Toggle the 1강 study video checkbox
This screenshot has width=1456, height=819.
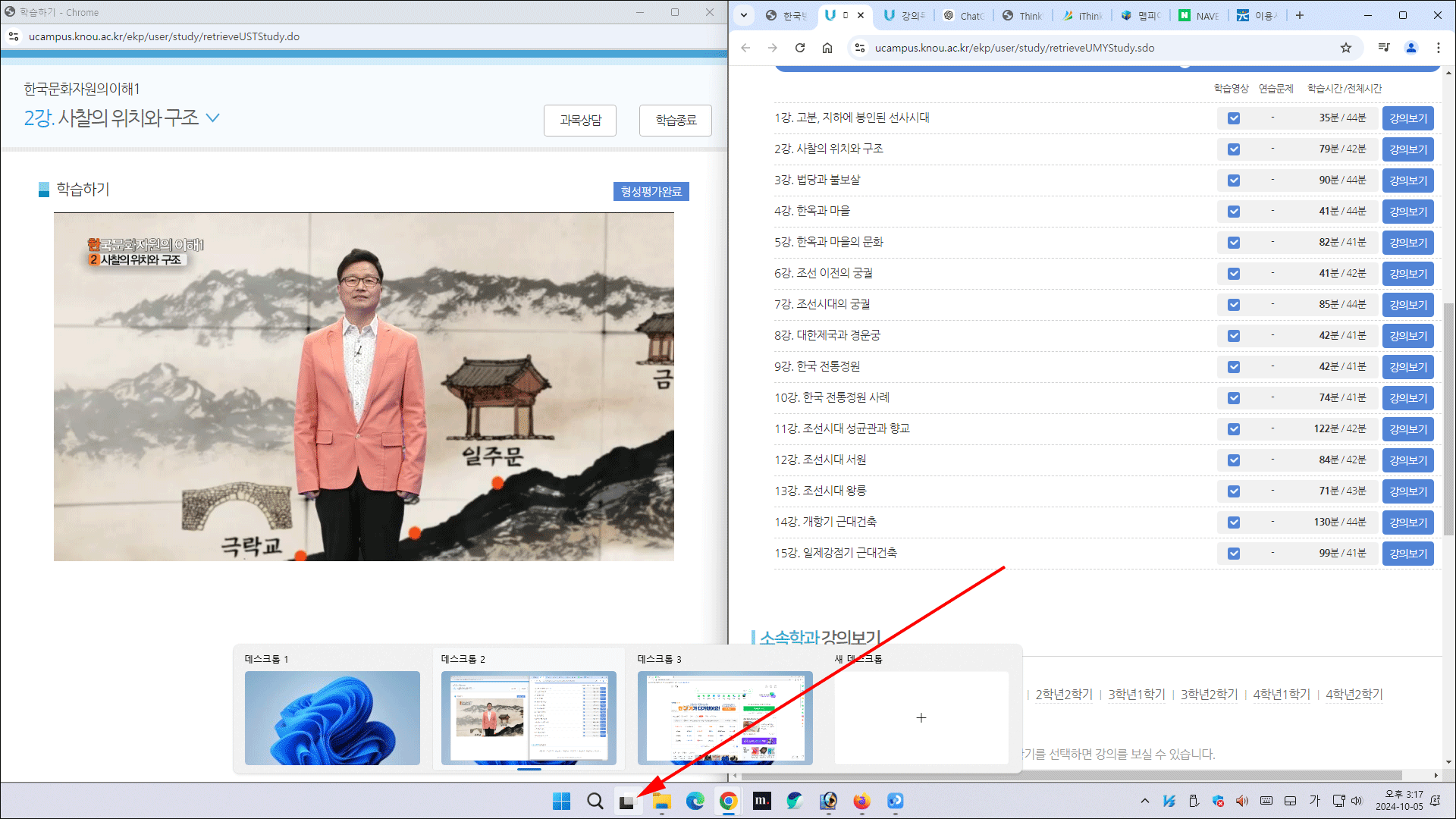click(1234, 118)
